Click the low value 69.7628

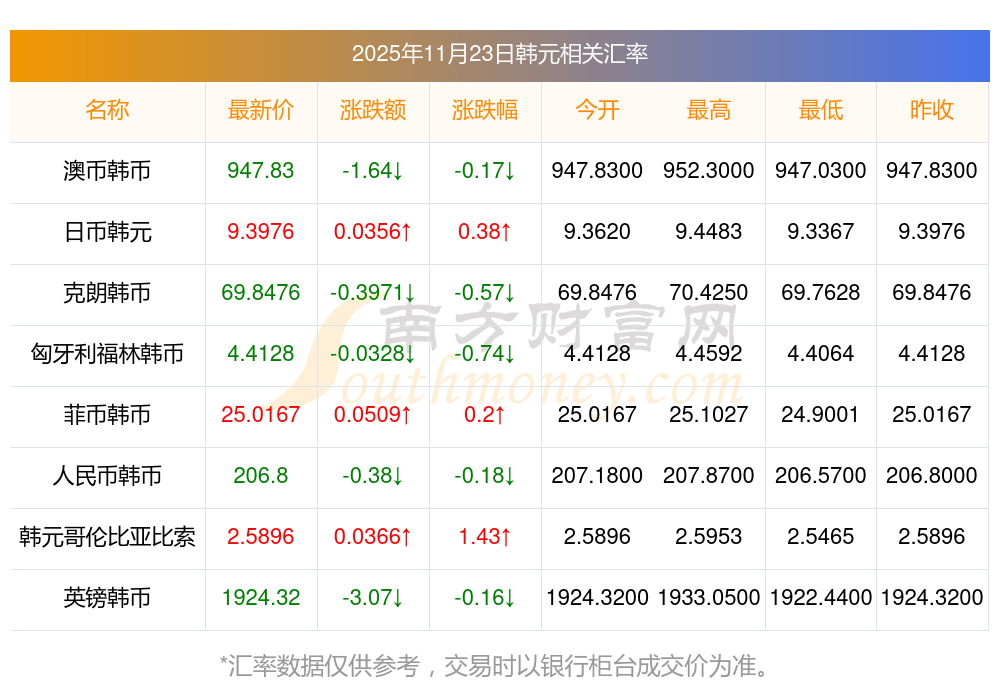click(821, 293)
